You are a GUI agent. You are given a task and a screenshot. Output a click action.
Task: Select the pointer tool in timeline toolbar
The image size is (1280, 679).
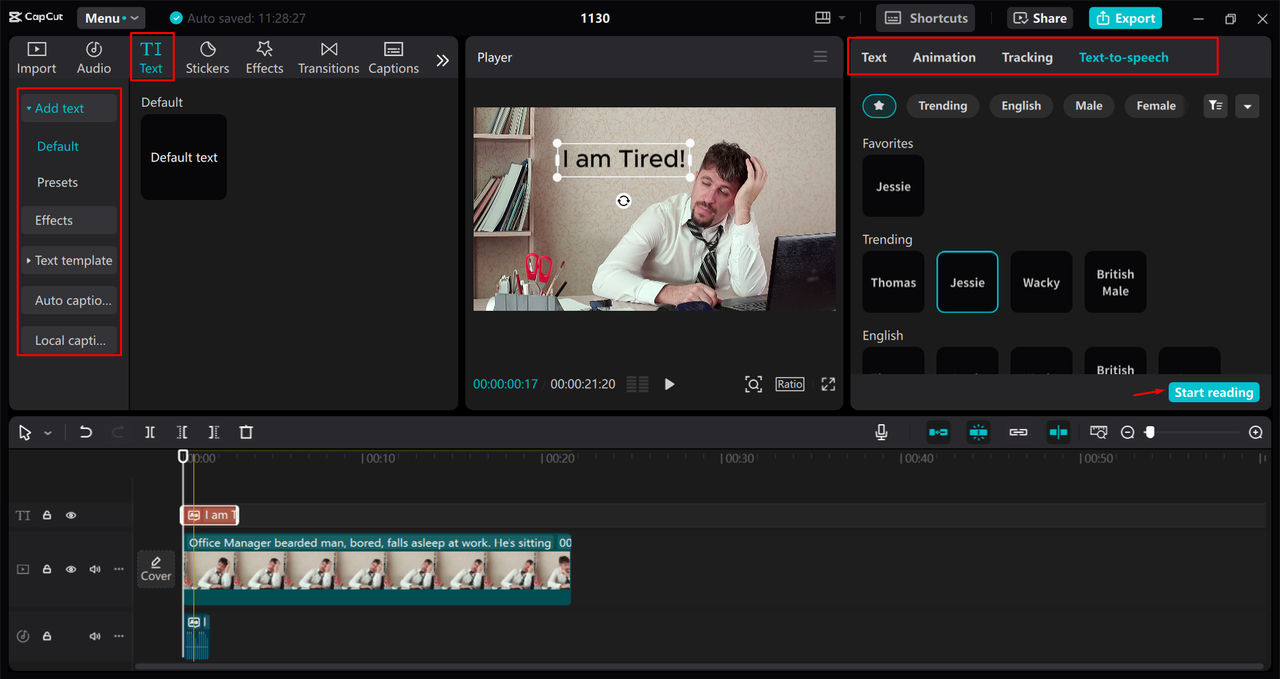pos(25,432)
